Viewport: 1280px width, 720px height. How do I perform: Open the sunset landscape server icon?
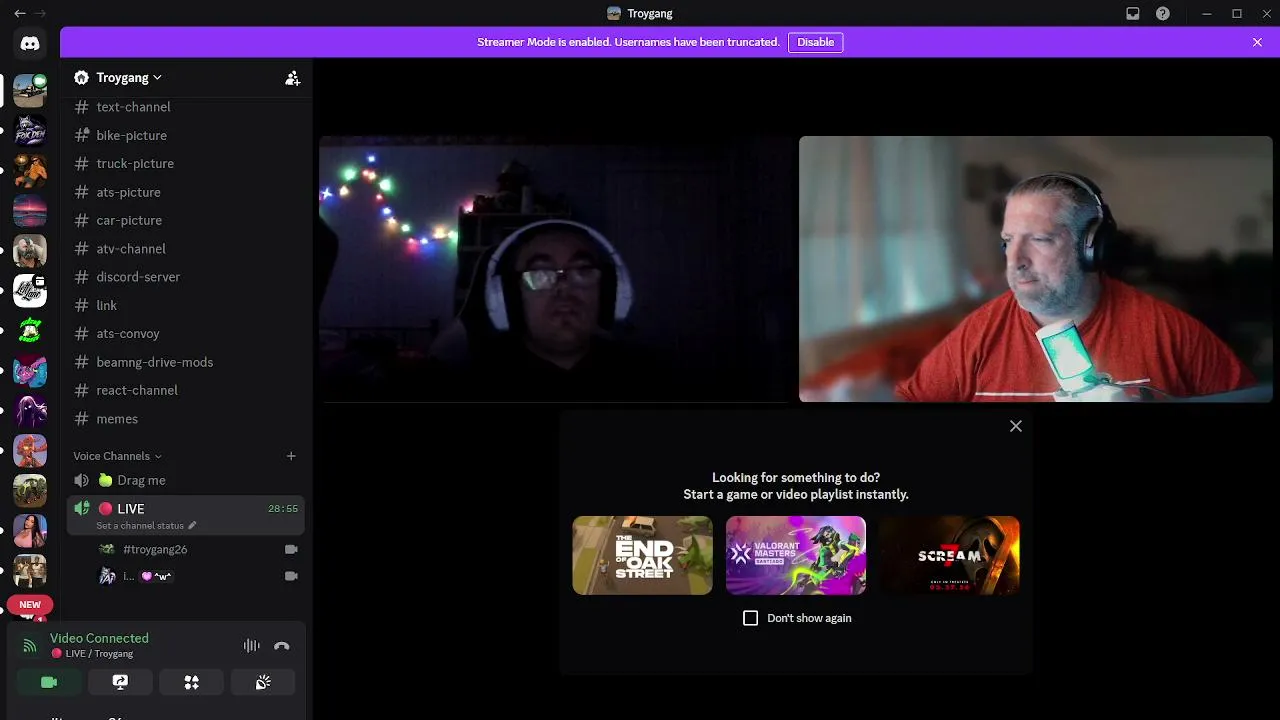[x=30, y=210]
